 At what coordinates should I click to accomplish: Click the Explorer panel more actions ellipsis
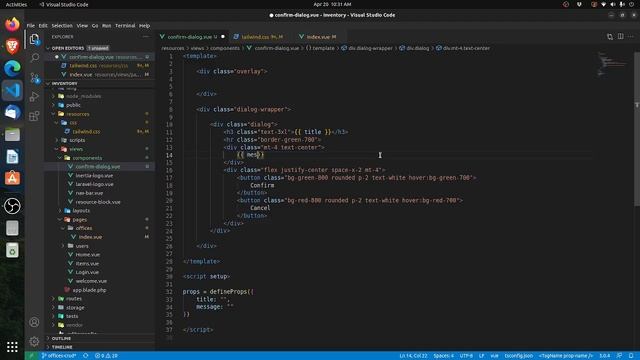coord(146,37)
